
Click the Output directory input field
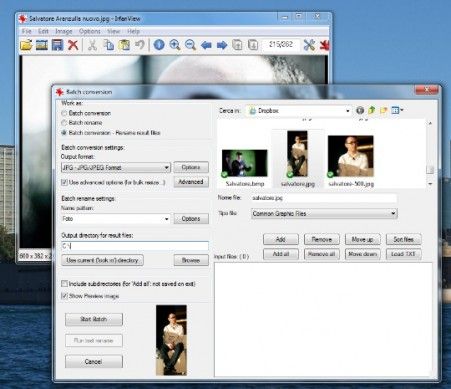[135, 246]
